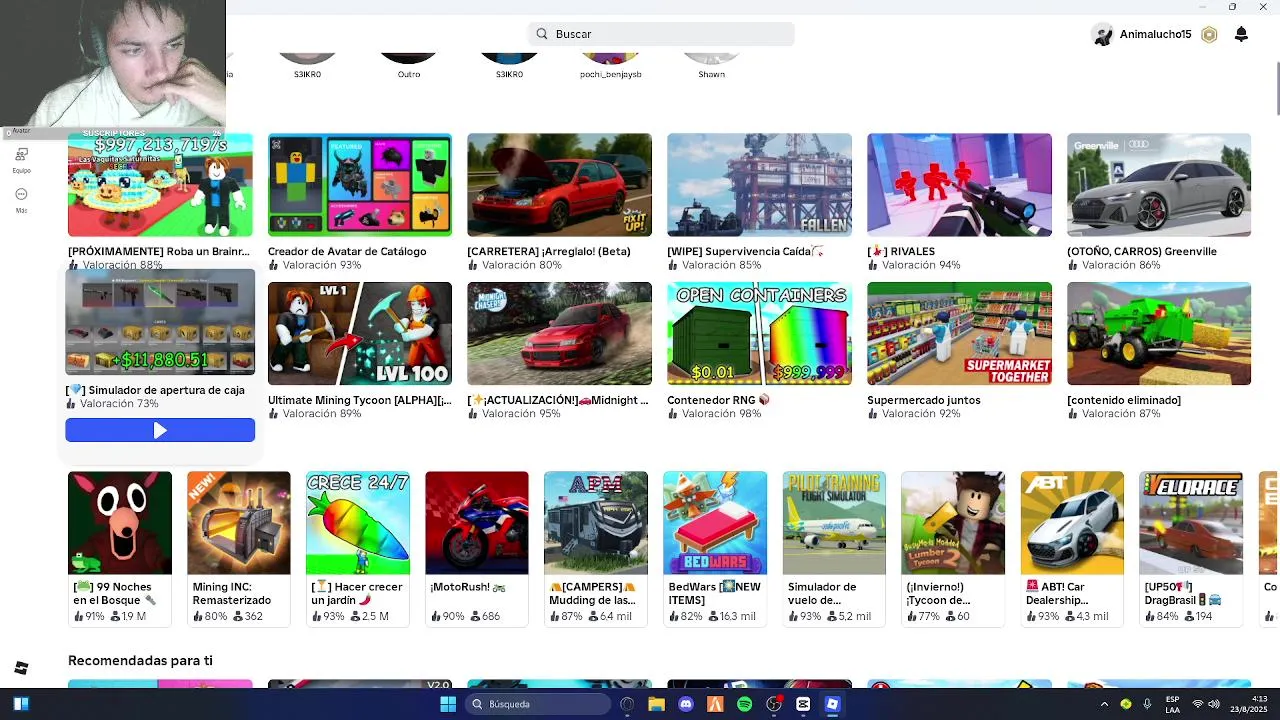Screen dimensions: 1280x720
Task: Open the orange A taskbar app
Action: [x=715, y=704]
